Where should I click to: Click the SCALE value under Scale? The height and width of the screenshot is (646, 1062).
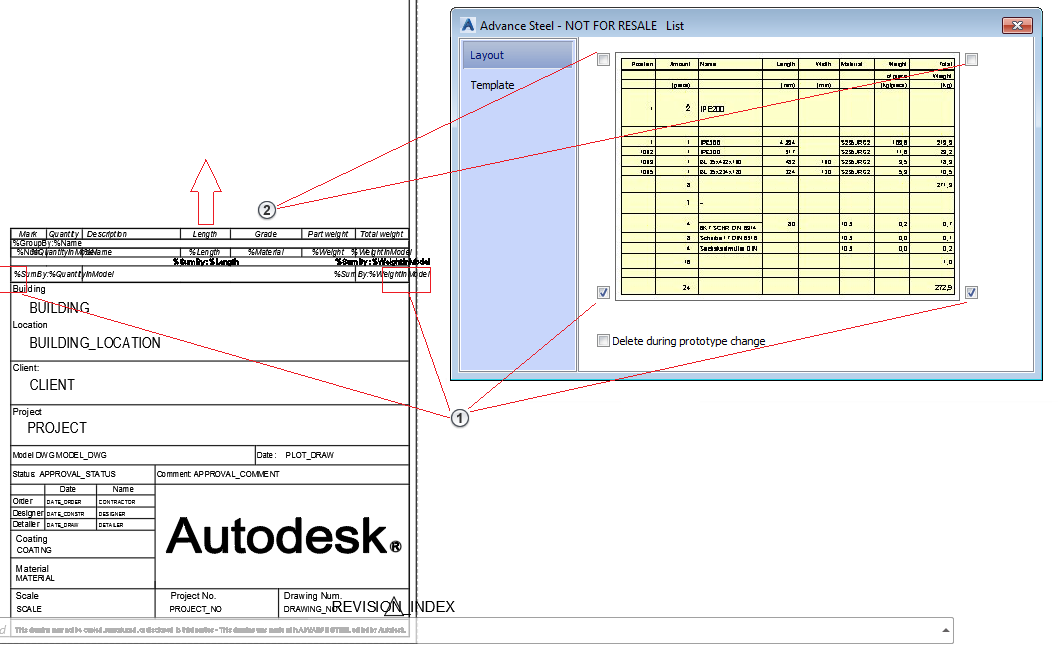29,609
